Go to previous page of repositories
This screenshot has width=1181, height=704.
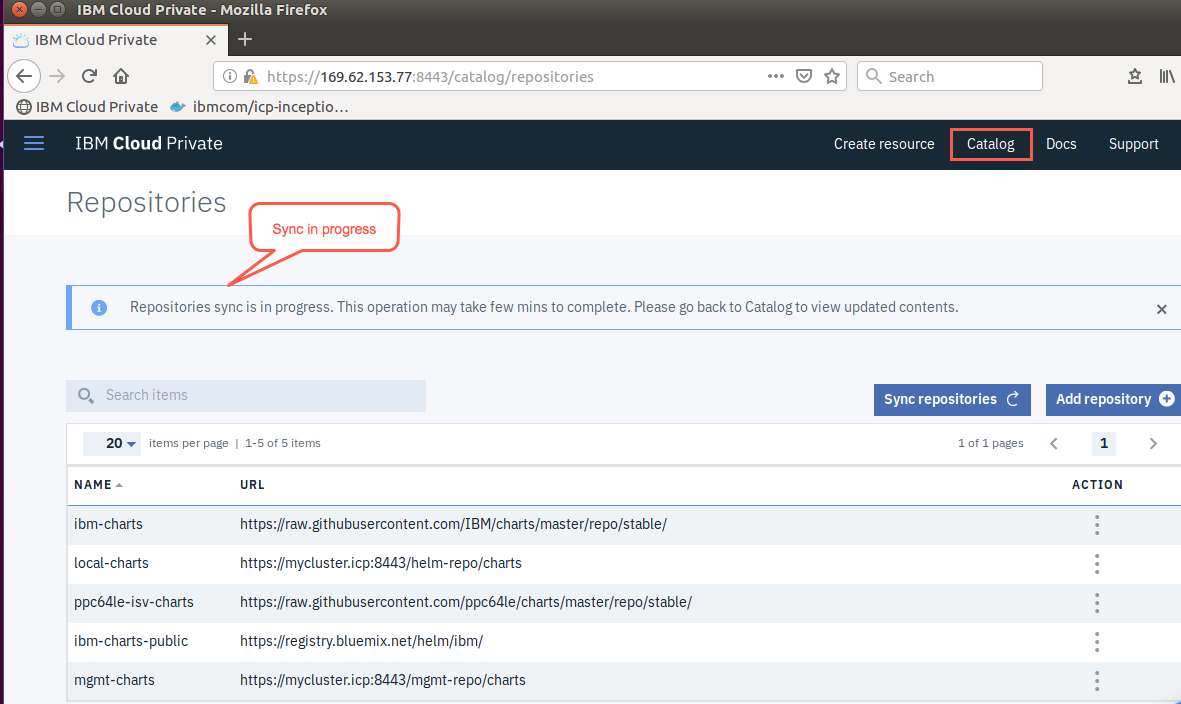click(x=1054, y=443)
